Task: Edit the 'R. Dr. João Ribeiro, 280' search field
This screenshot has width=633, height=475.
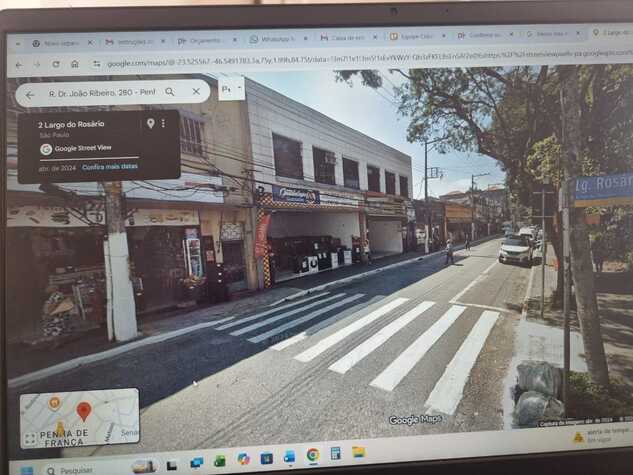Action: 102,93
